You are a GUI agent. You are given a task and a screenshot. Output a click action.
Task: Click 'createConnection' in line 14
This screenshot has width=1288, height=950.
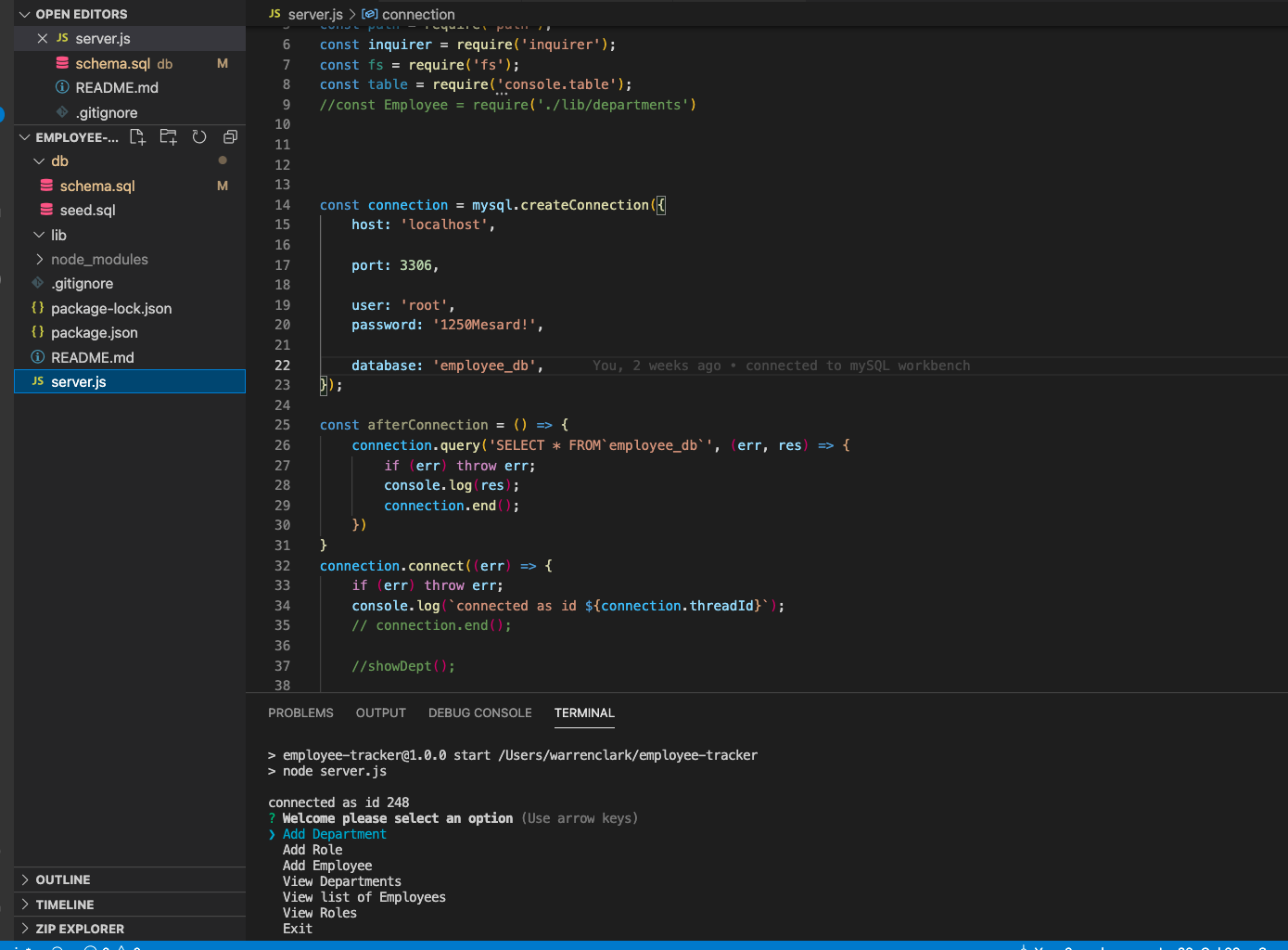click(584, 205)
